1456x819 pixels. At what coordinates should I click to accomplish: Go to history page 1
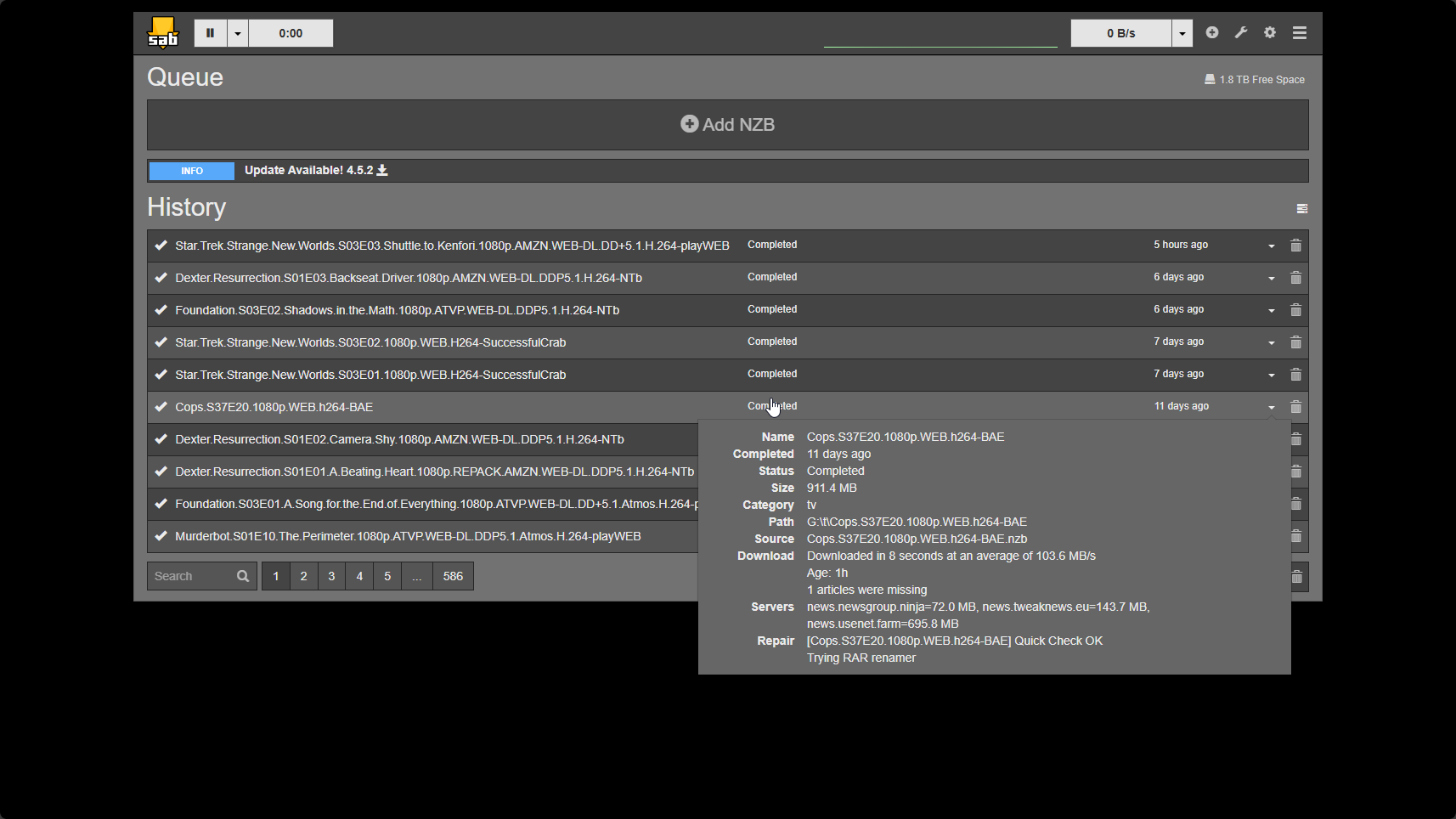(275, 576)
